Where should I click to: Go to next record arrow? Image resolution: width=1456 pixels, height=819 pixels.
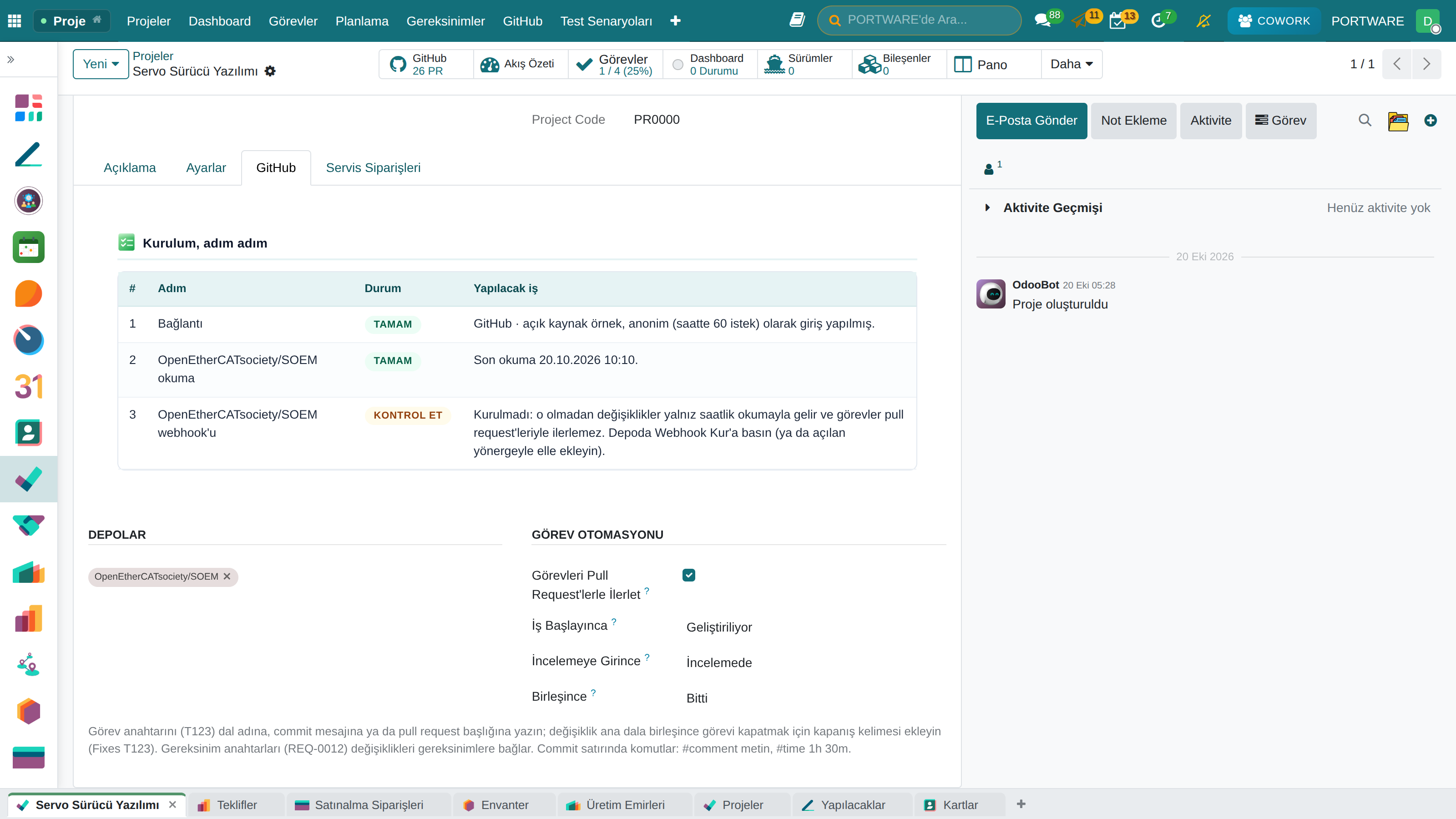click(1426, 64)
